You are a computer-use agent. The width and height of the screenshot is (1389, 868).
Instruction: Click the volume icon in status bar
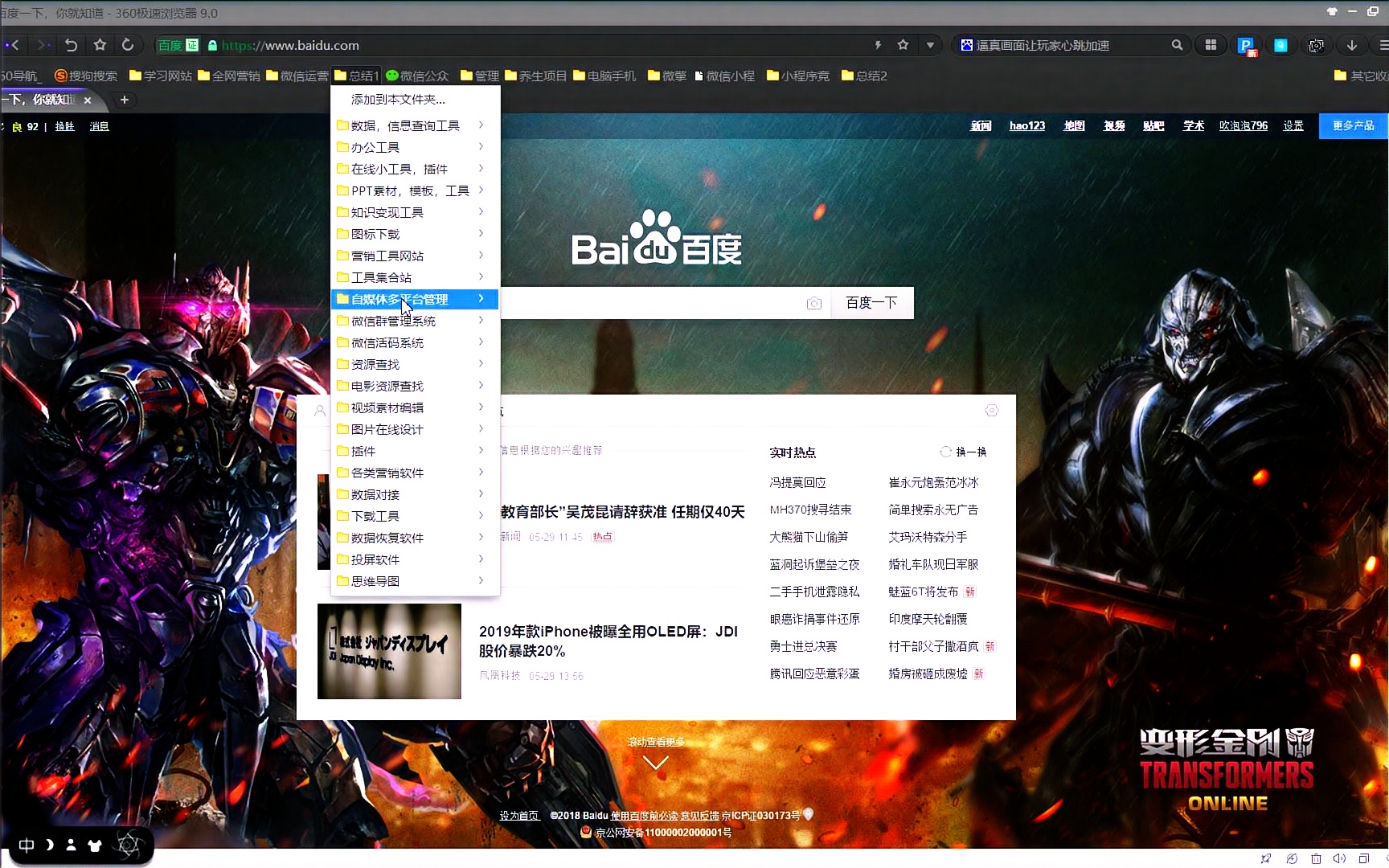pos(1339,858)
